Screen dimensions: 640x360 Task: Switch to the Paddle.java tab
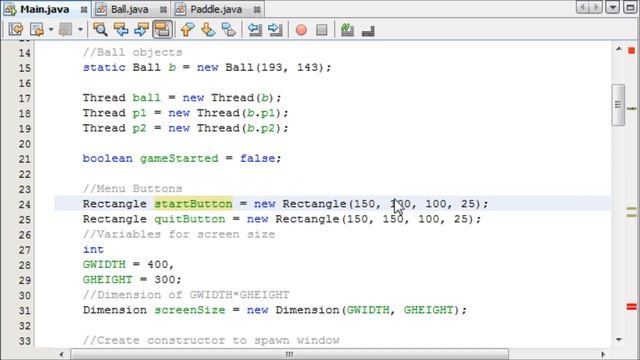(x=216, y=9)
